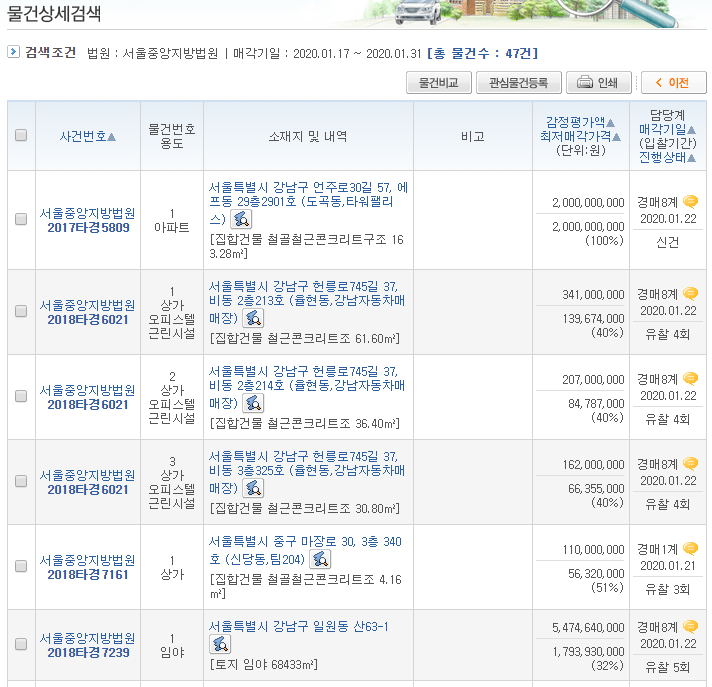Open address link 강남구 일원동 산63-1
712x687 pixels.
click(298, 627)
